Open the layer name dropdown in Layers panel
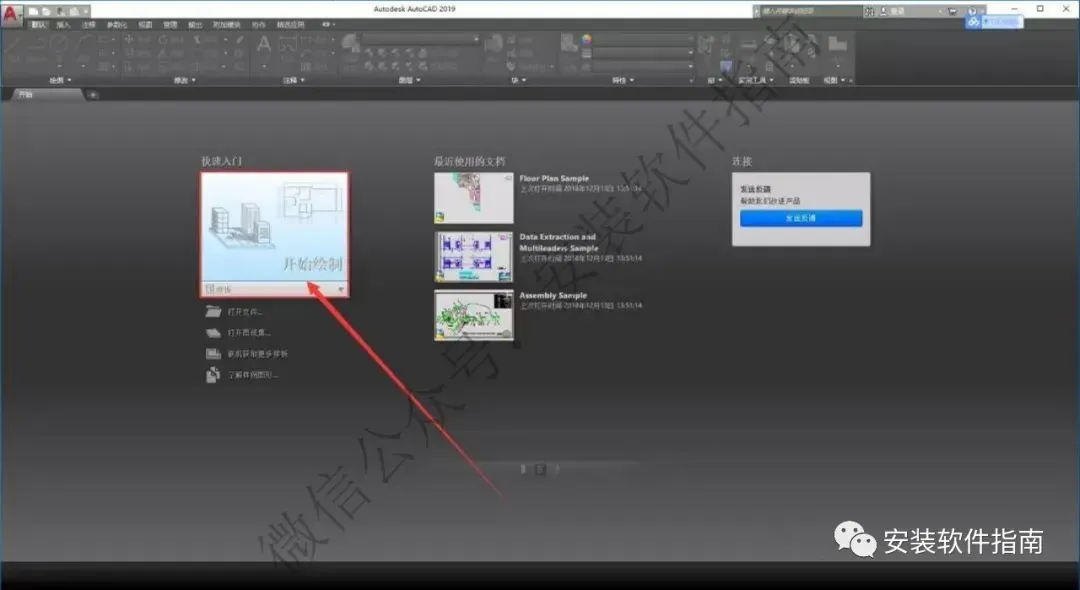1080x590 pixels. tap(421, 40)
